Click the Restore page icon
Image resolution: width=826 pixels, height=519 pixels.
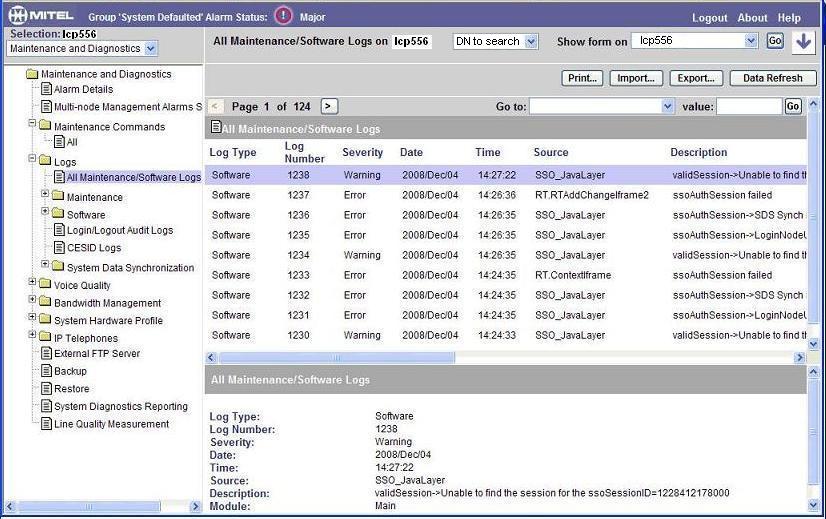(46, 388)
